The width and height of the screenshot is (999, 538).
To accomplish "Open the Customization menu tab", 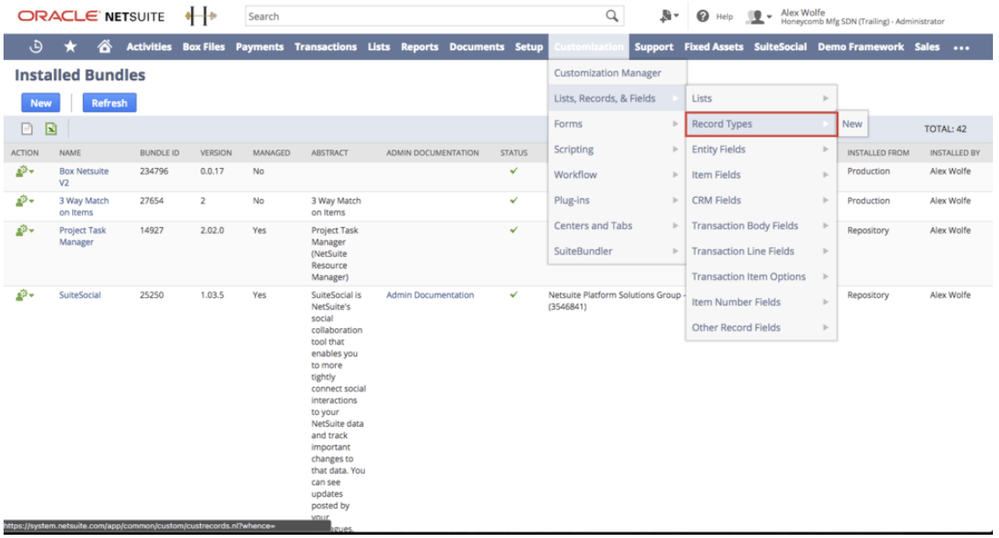I will (x=589, y=47).
